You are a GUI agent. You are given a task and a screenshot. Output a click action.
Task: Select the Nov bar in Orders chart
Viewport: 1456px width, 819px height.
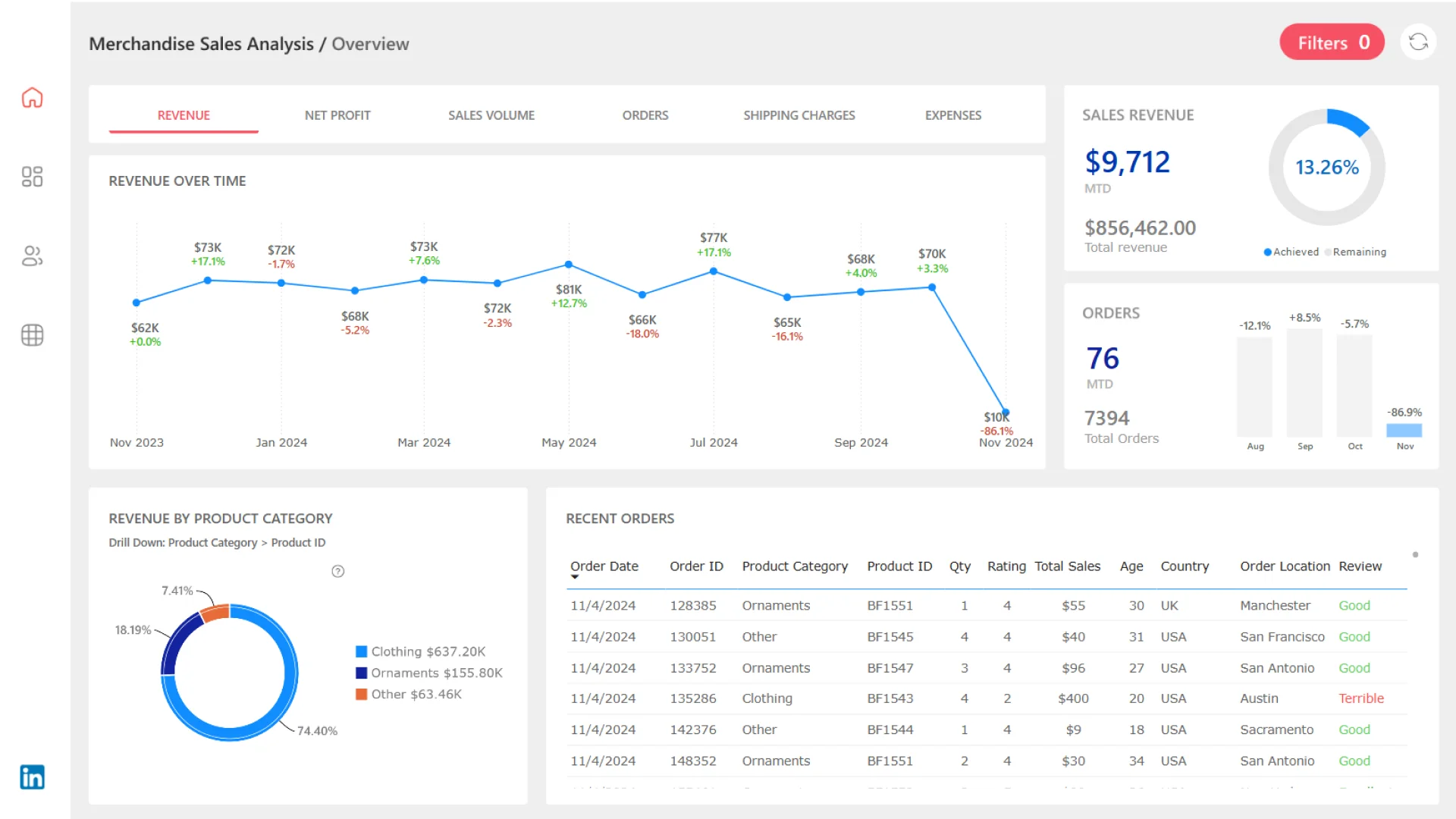tap(1404, 430)
